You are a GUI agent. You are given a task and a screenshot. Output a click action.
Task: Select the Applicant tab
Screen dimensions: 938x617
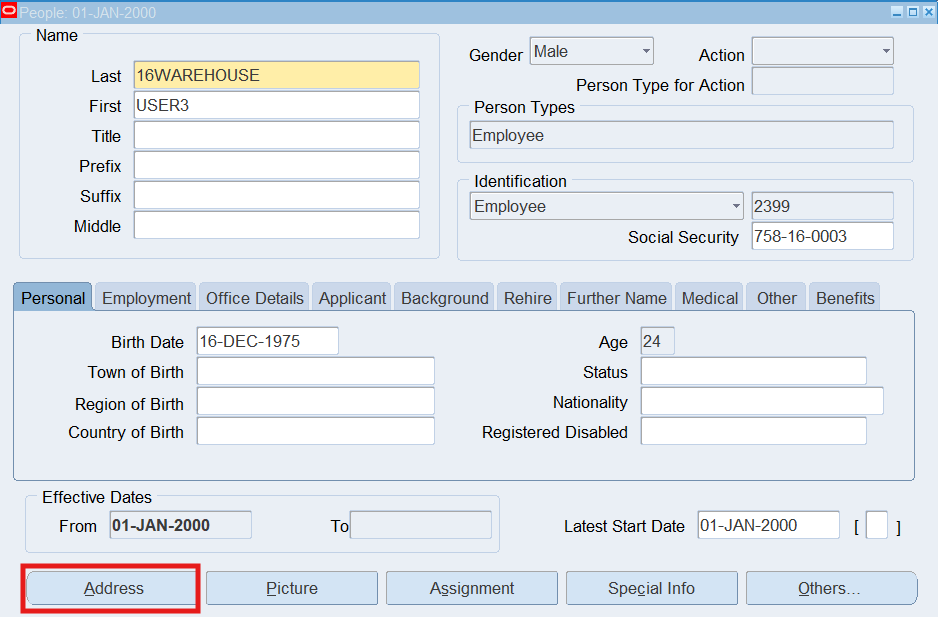click(352, 298)
